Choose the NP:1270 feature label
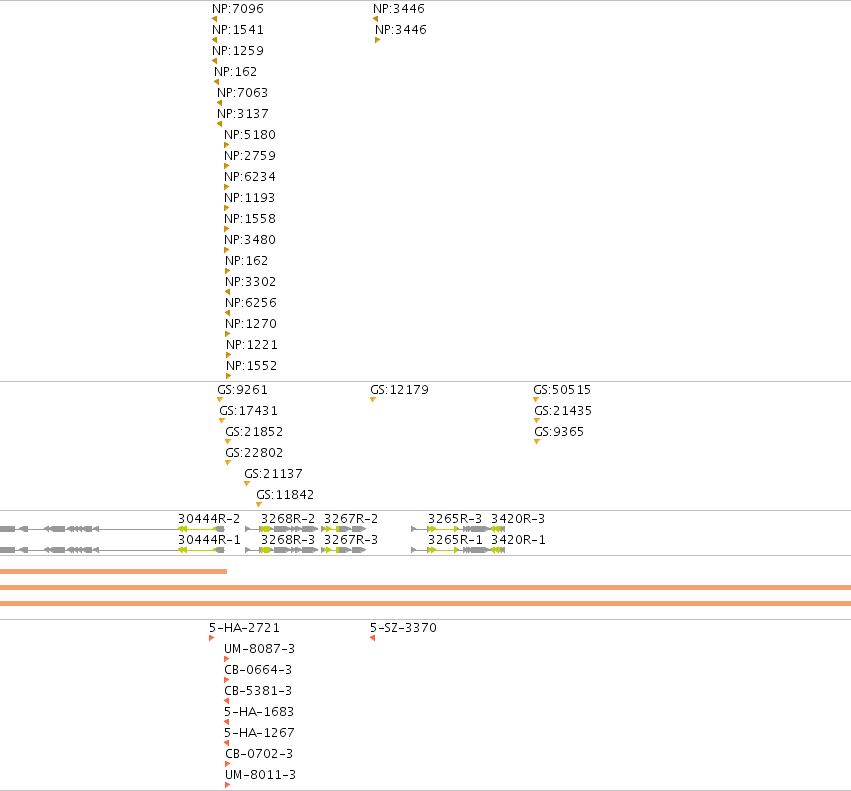 (251, 324)
